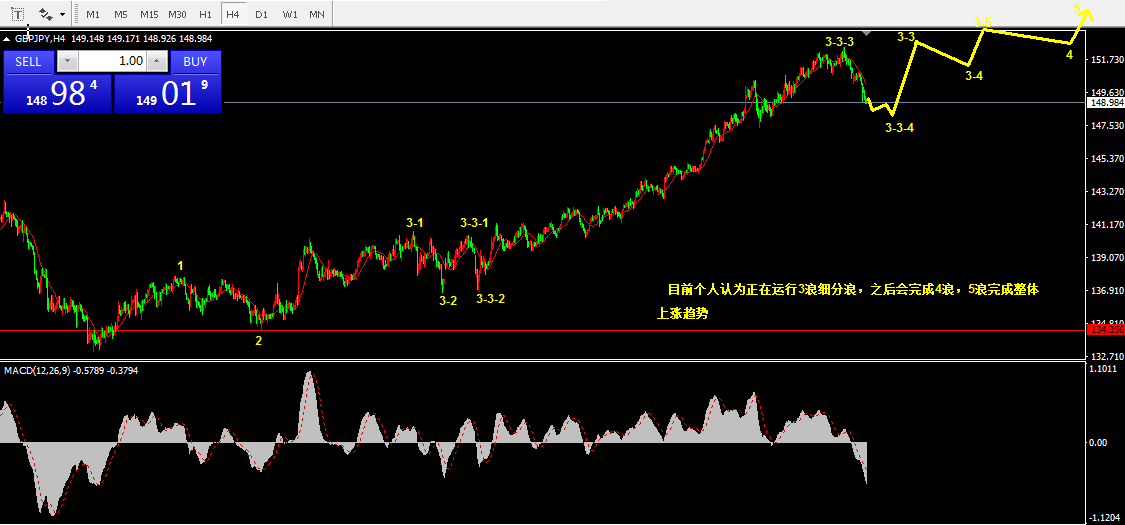Select the yellow '3-4' wave label

tap(974, 75)
